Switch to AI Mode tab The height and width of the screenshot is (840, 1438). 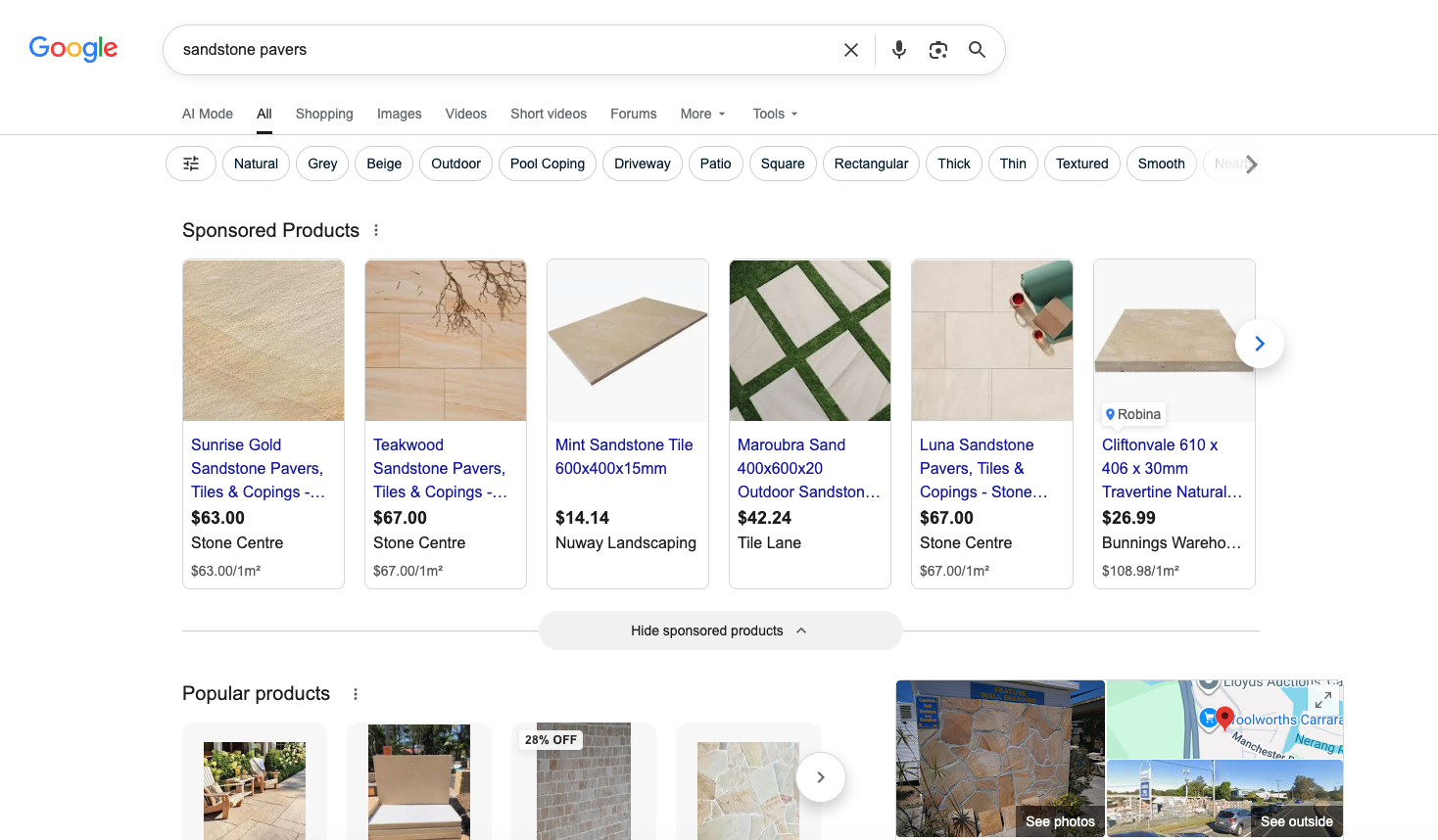tap(208, 114)
